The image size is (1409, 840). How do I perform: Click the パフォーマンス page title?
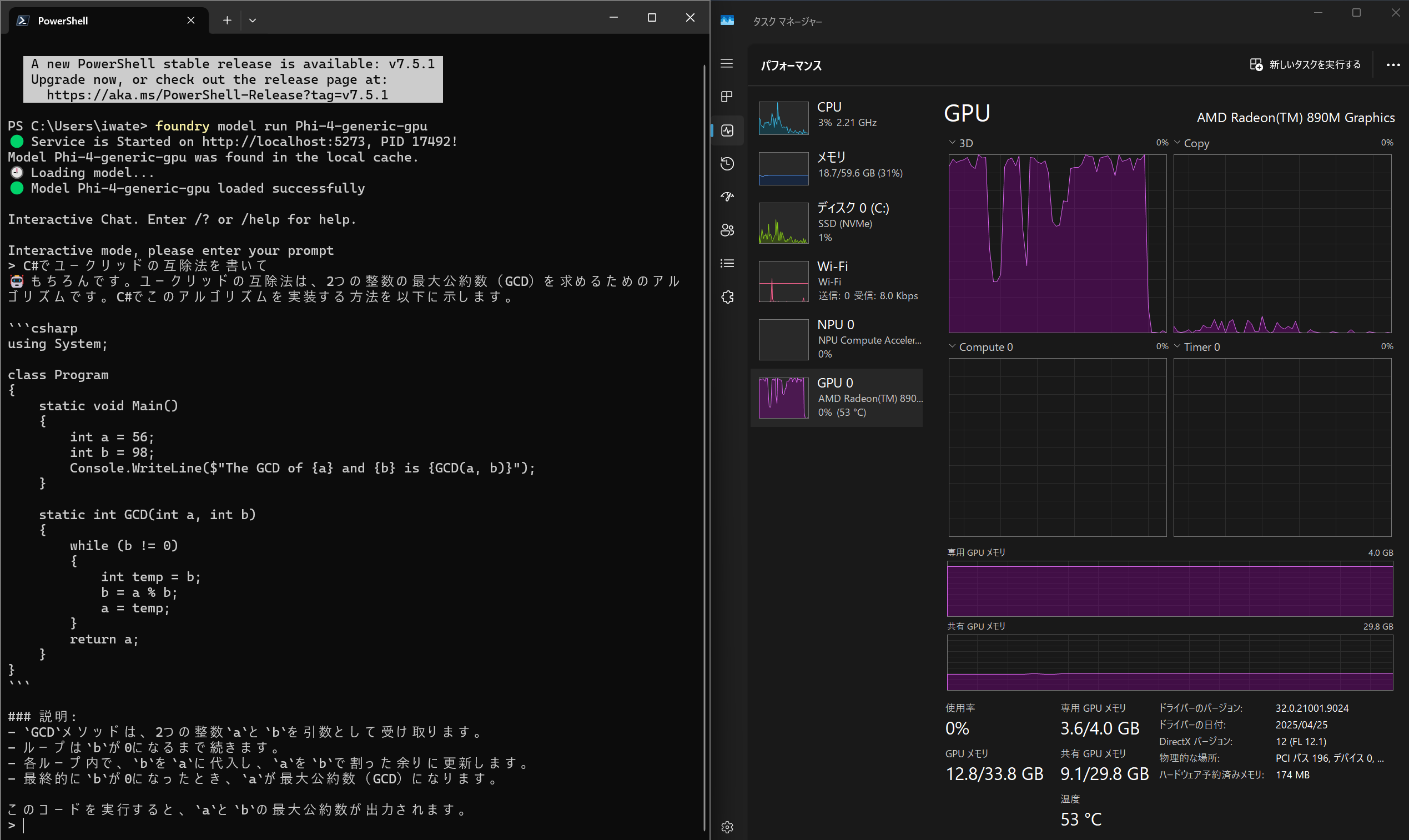coord(791,66)
